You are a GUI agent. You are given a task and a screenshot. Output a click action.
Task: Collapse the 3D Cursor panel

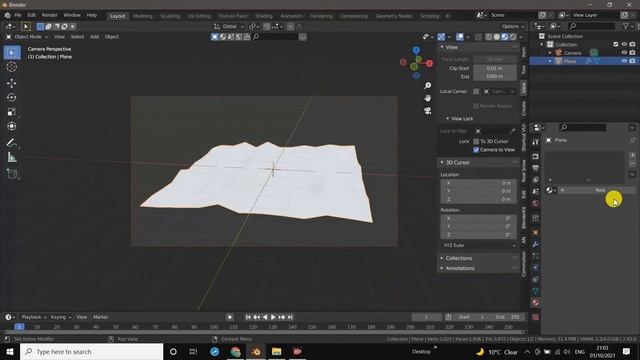coord(442,162)
